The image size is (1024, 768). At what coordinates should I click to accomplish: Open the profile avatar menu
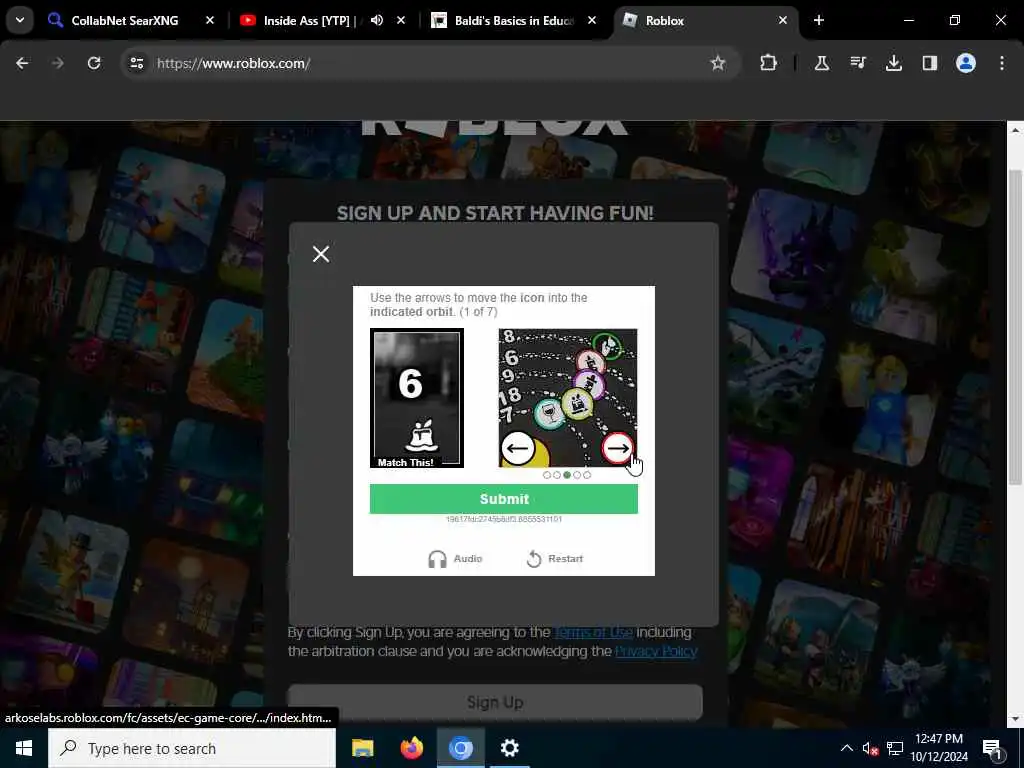pos(965,63)
